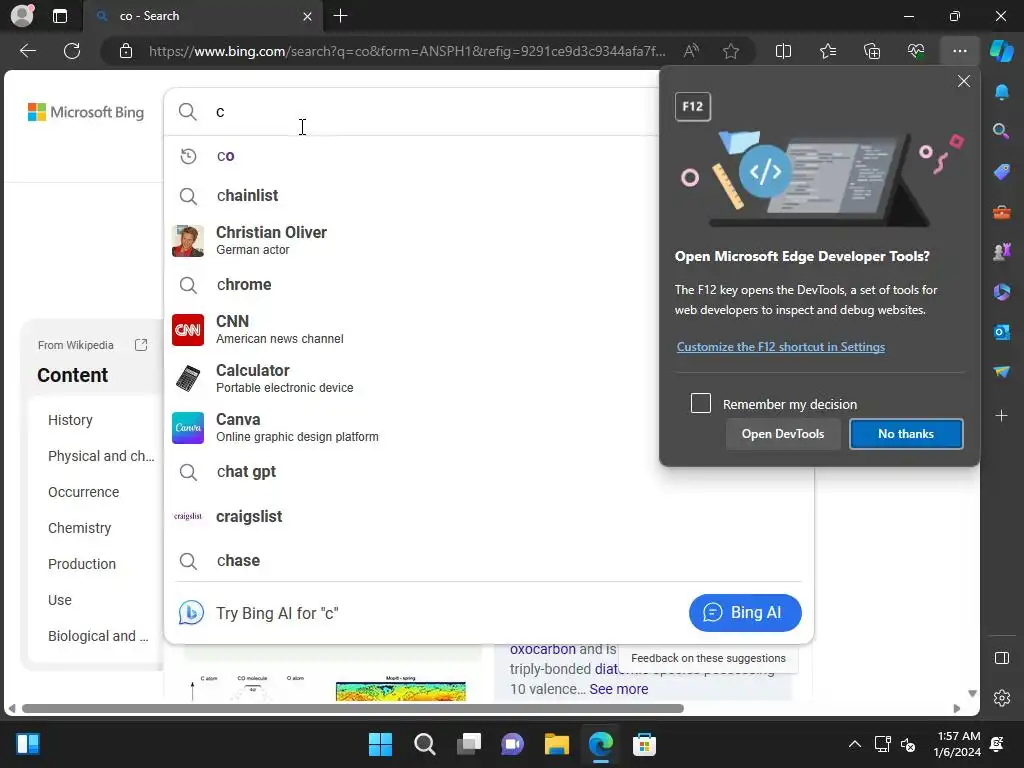The width and height of the screenshot is (1024, 768).
Task: Open Wikipedia external link icon
Action: click(141, 345)
